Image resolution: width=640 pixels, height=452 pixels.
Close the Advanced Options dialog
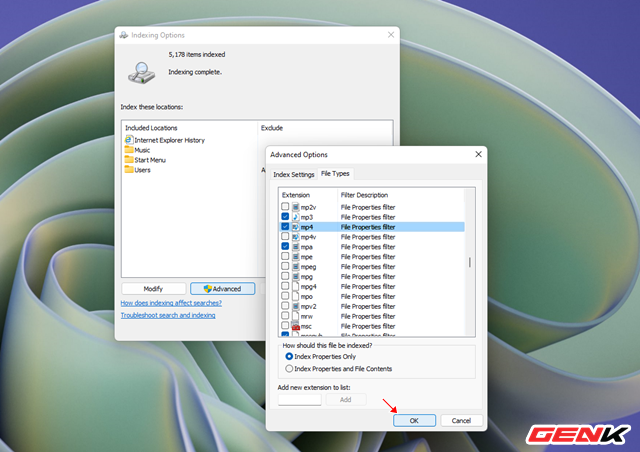478,154
